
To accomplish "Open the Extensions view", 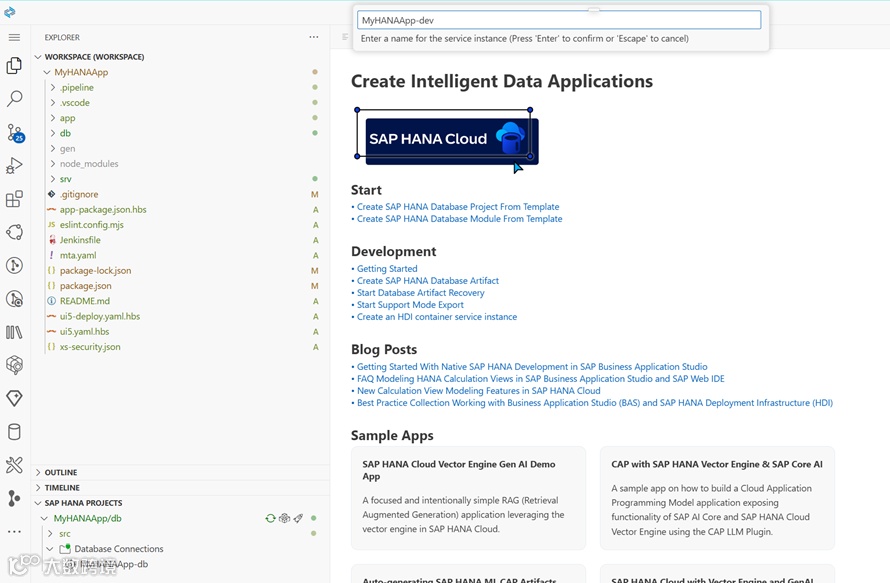I will pyautogui.click(x=14, y=199).
